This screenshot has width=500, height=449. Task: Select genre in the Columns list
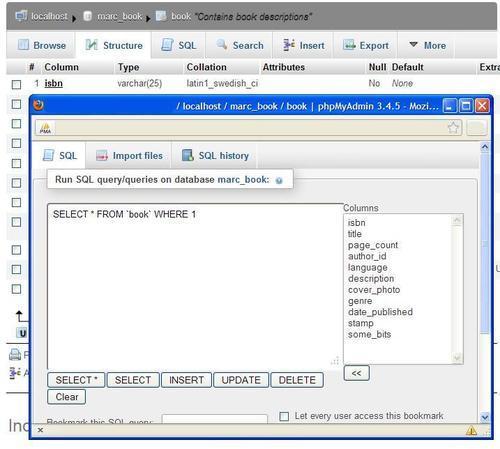[x=360, y=301]
